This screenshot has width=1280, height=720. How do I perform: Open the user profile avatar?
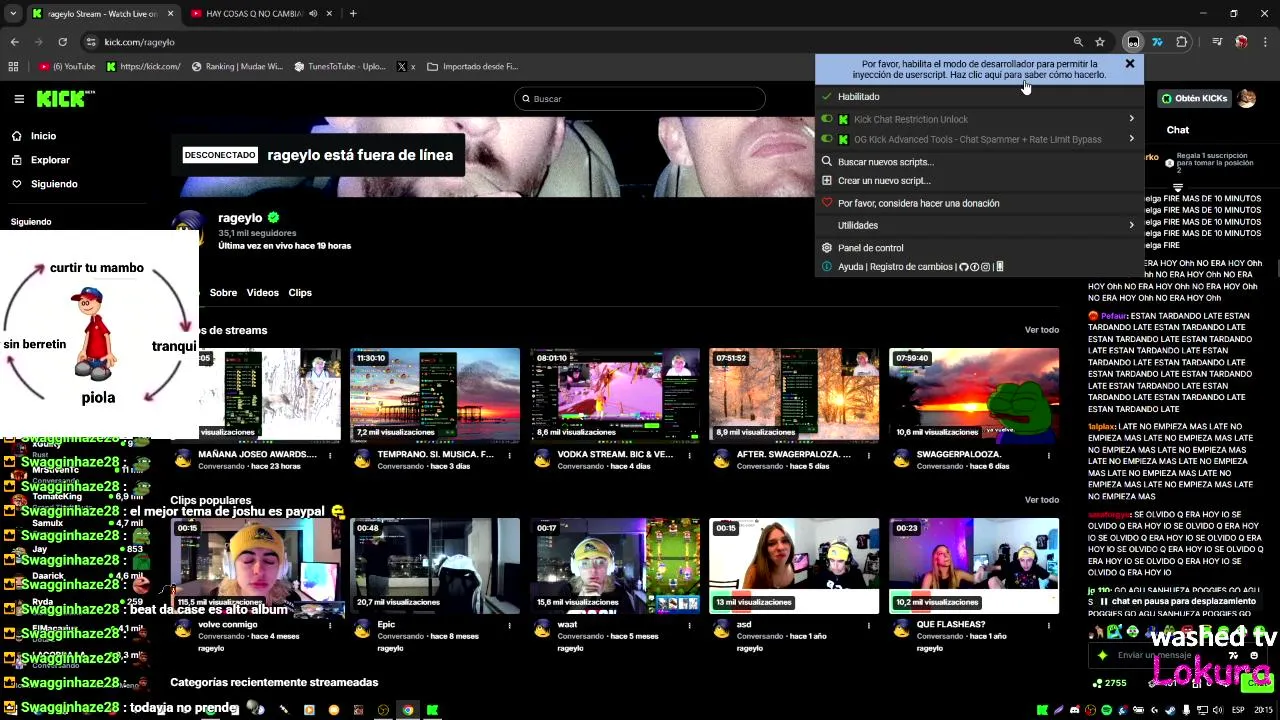1246,98
